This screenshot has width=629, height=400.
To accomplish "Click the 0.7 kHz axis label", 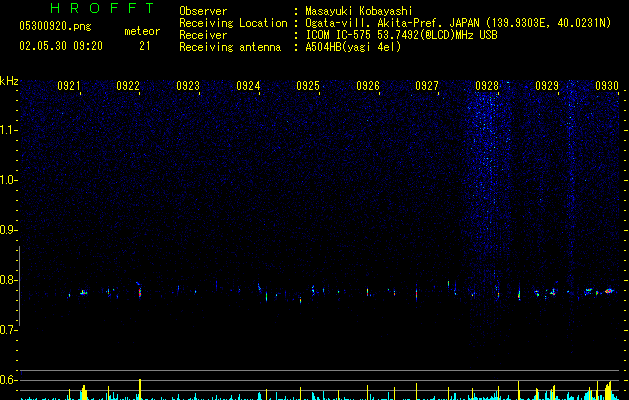I will click(x=8, y=330).
